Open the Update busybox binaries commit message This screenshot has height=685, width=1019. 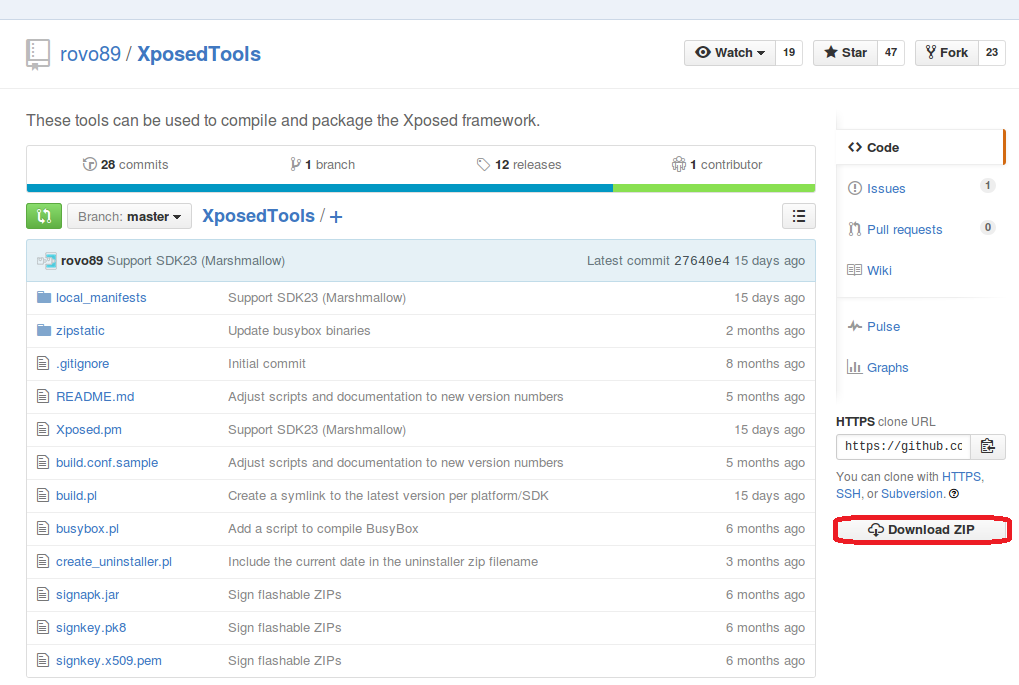tap(299, 331)
